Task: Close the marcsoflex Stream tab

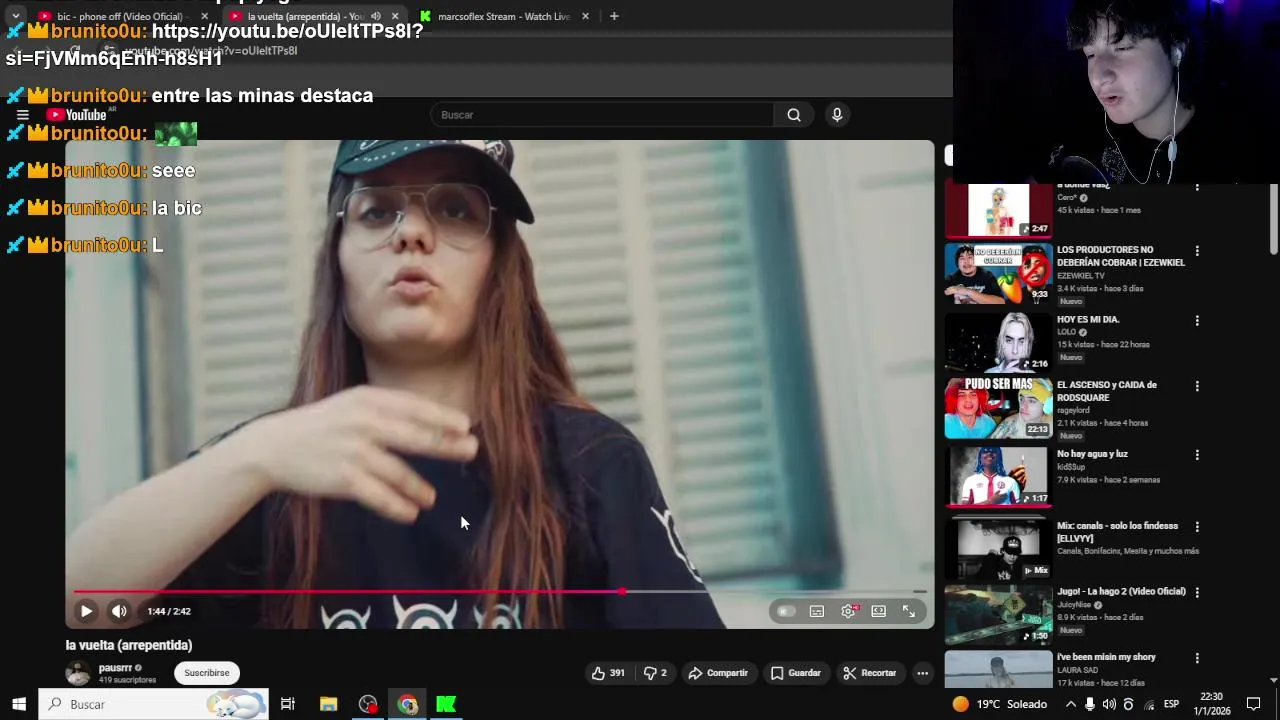Action: coord(585,16)
